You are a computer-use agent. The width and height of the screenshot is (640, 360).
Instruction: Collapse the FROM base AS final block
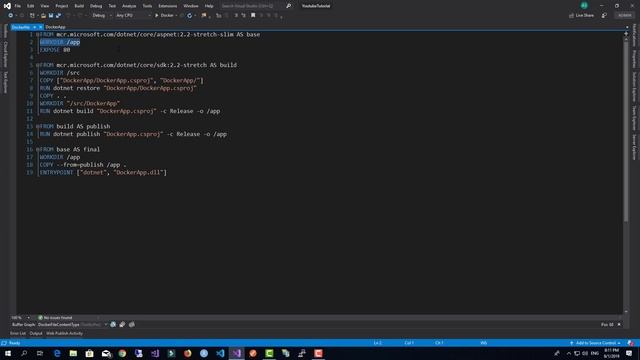click(x=37, y=149)
